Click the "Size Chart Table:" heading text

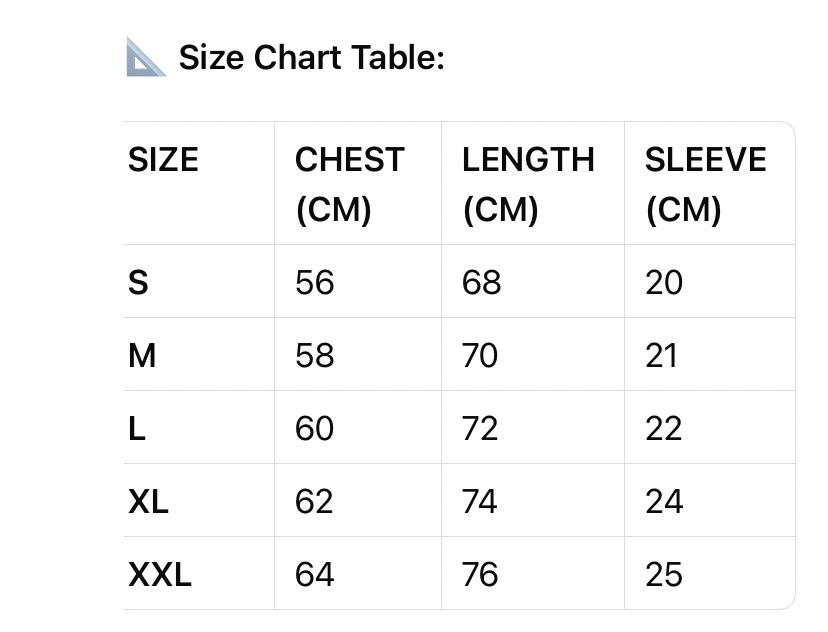click(x=311, y=58)
